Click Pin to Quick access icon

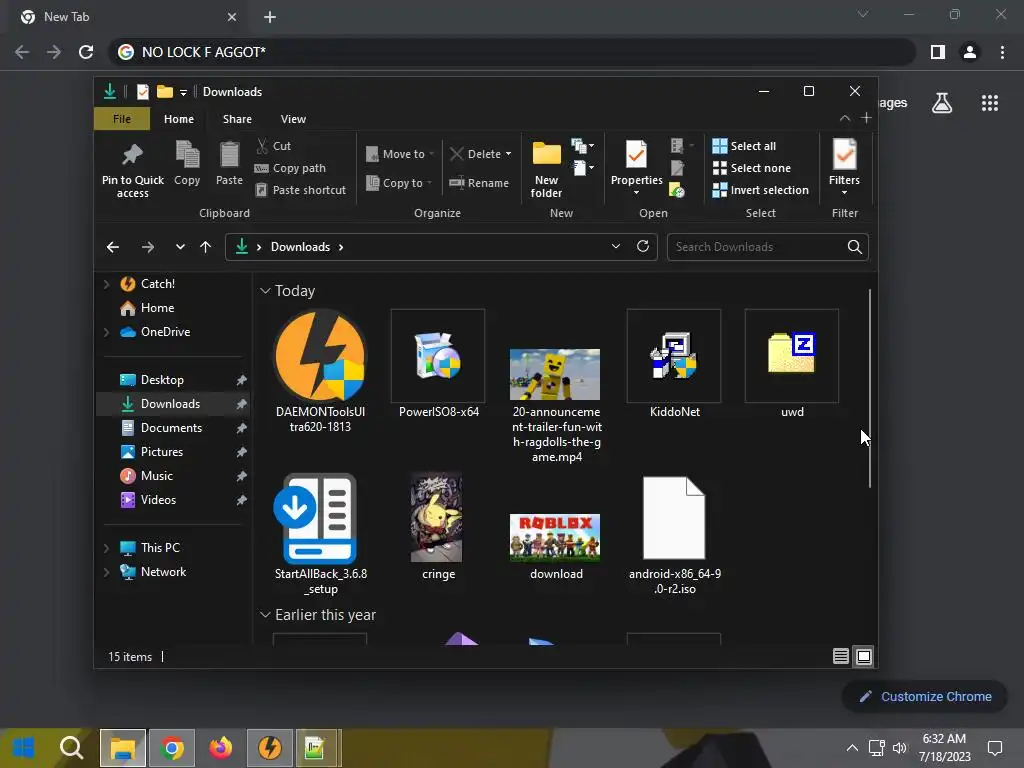[133, 155]
